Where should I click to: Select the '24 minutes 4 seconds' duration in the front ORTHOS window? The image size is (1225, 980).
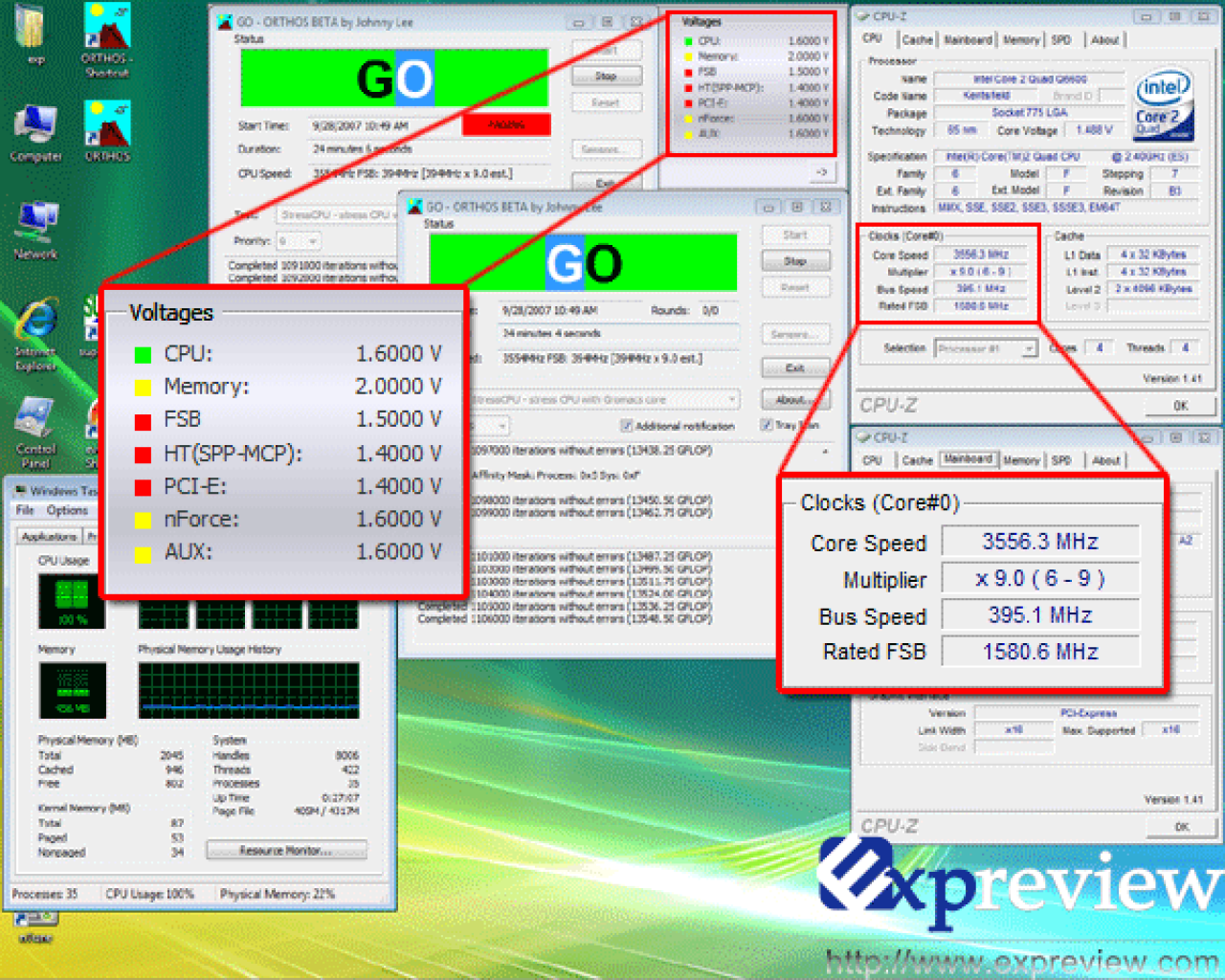tap(619, 334)
